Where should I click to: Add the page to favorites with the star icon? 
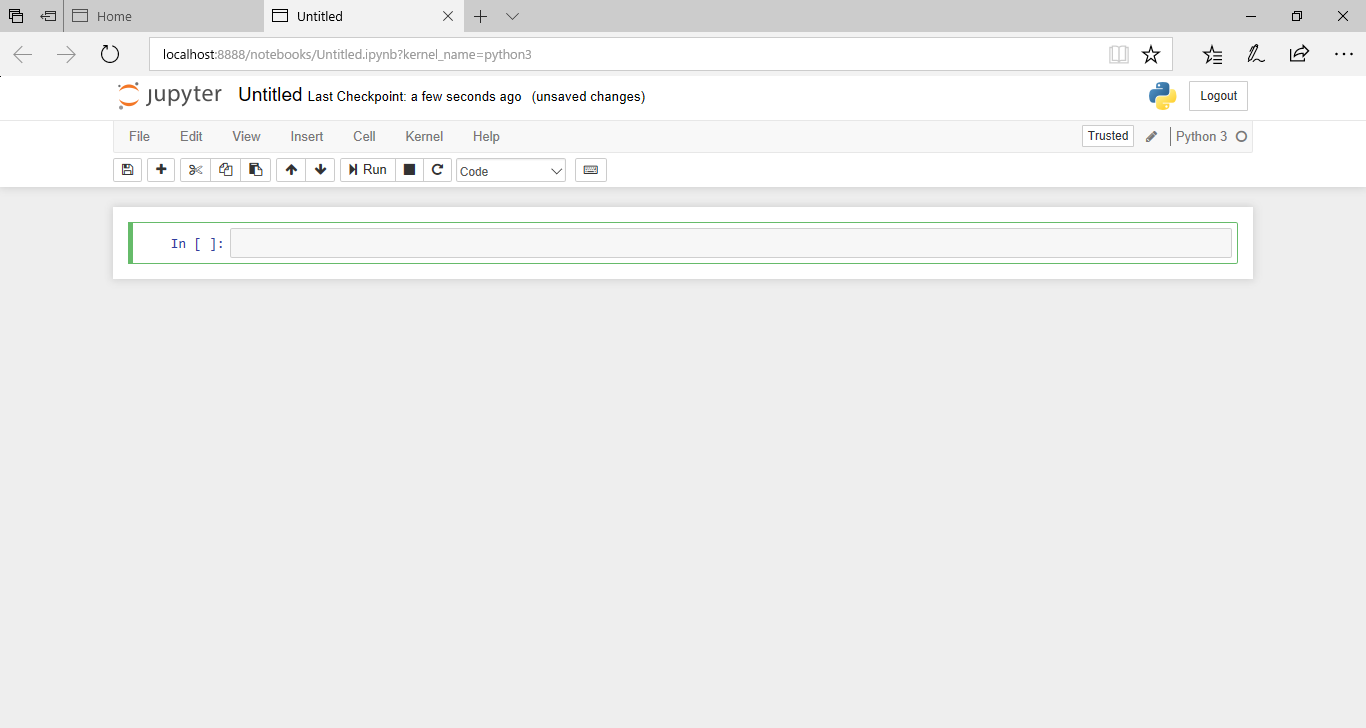pyautogui.click(x=1151, y=54)
